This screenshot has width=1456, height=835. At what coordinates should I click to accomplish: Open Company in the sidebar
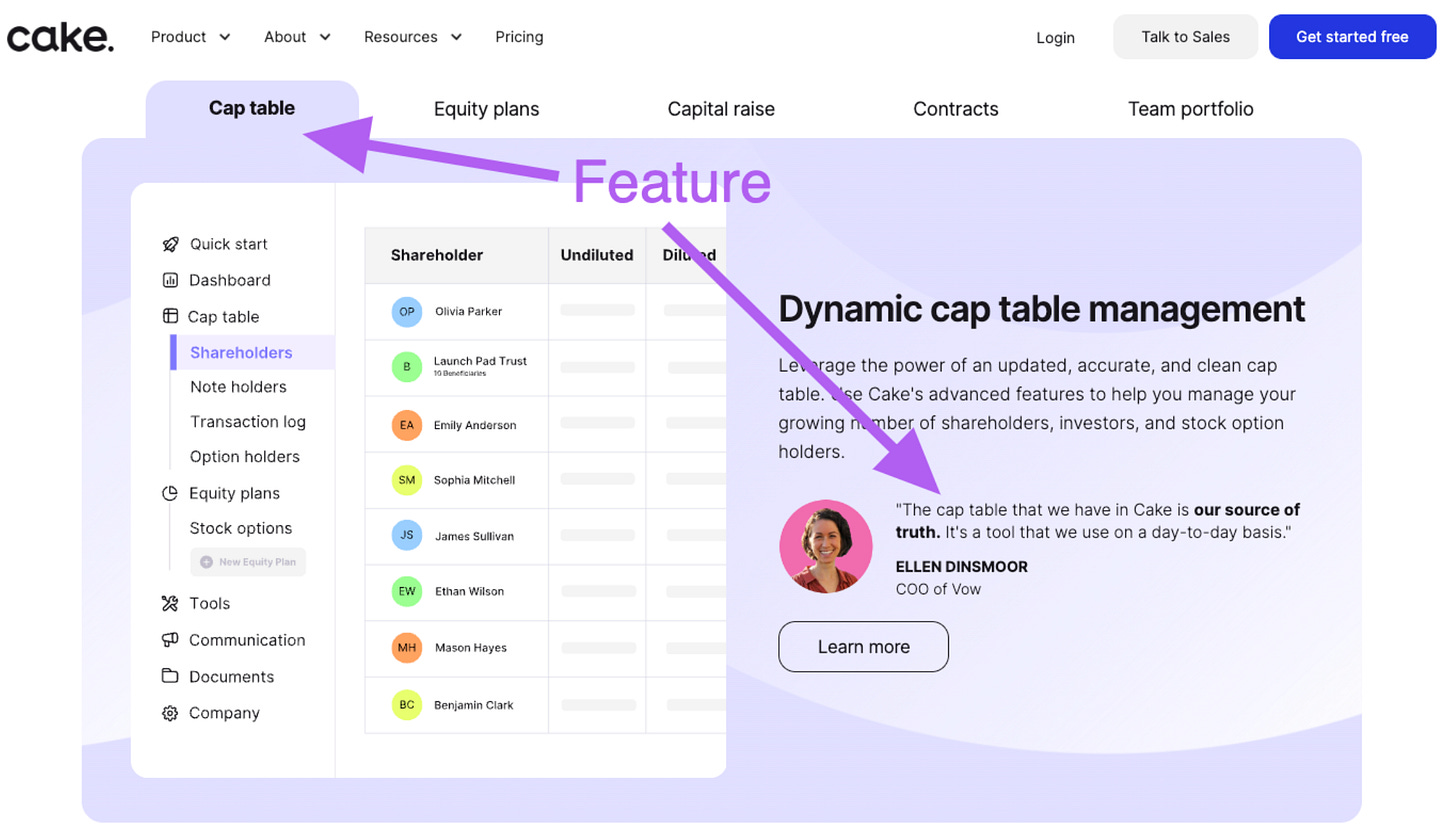[210, 713]
